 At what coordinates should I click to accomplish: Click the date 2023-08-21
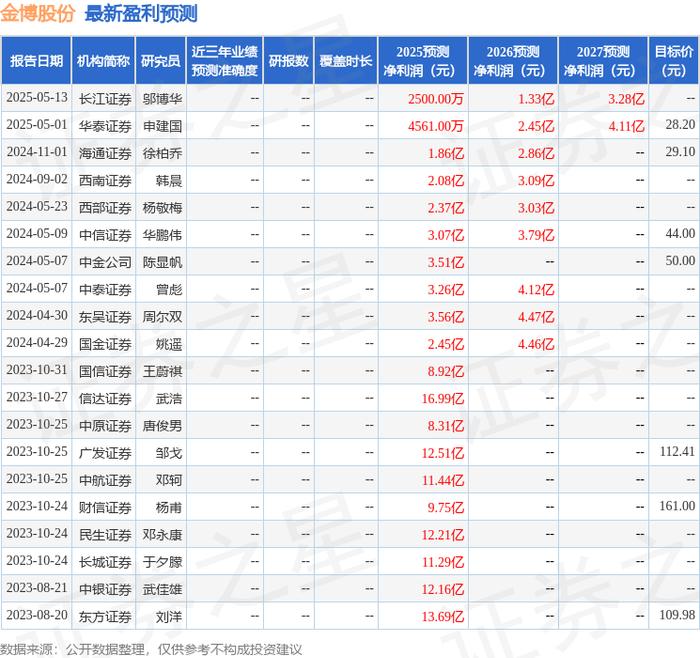pyautogui.click(x=37, y=588)
